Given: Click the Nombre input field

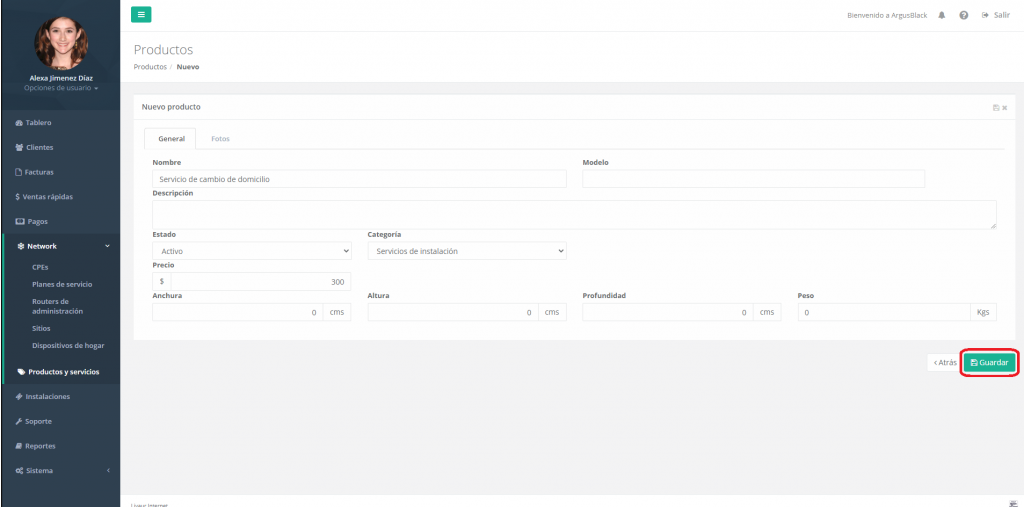Looking at the screenshot, I should click(359, 179).
